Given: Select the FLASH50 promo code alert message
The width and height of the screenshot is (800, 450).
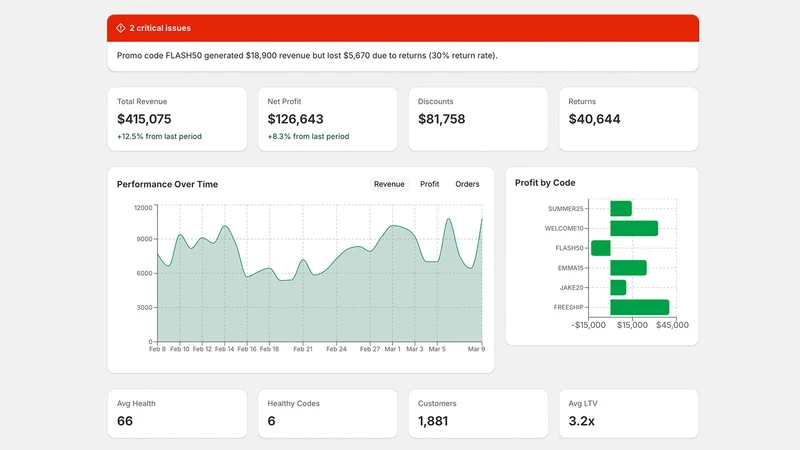Looking at the screenshot, I should (x=307, y=56).
